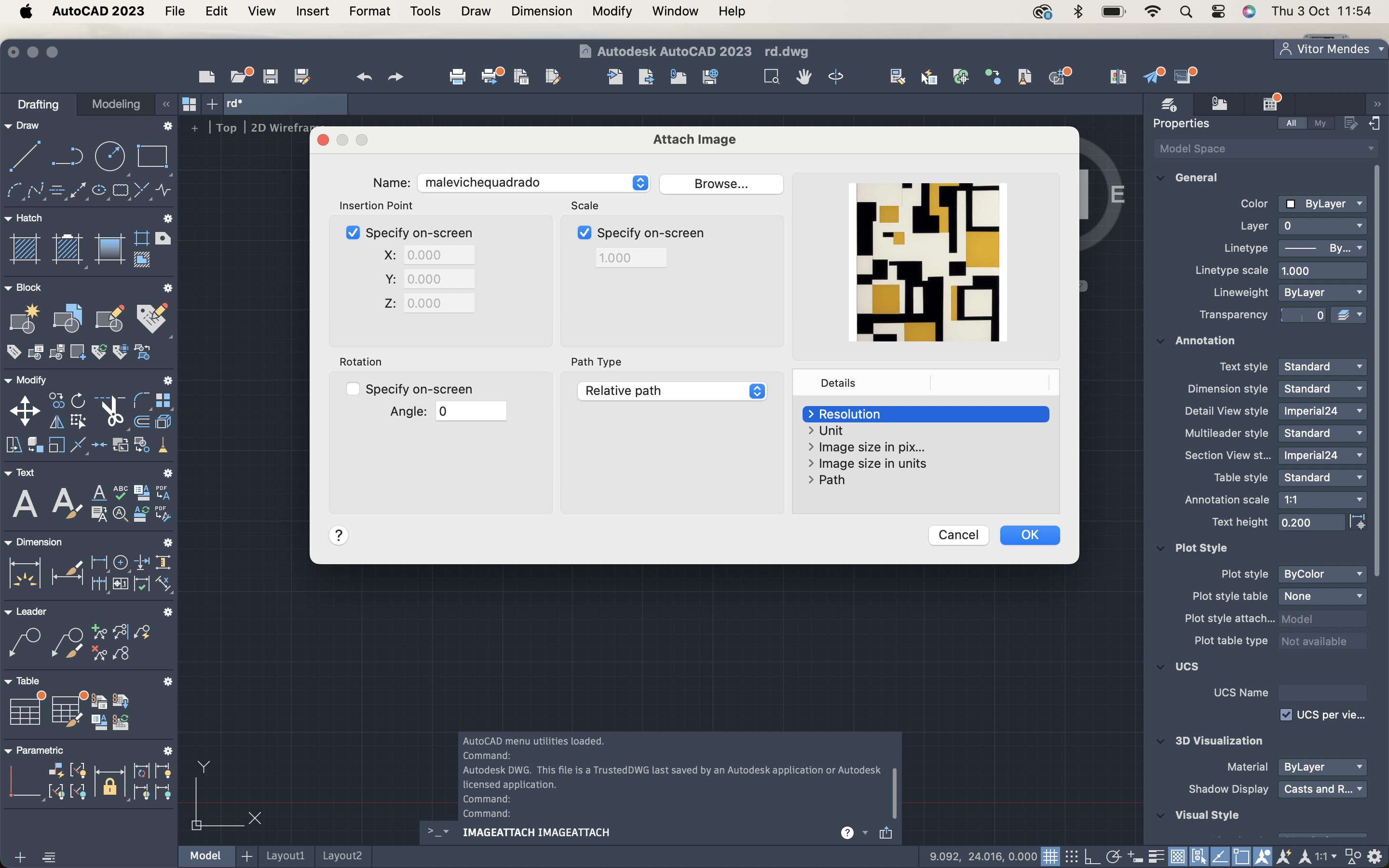Switch to the Modeling tab
The height and width of the screenshot is (868, 1389).
[116, 104]
